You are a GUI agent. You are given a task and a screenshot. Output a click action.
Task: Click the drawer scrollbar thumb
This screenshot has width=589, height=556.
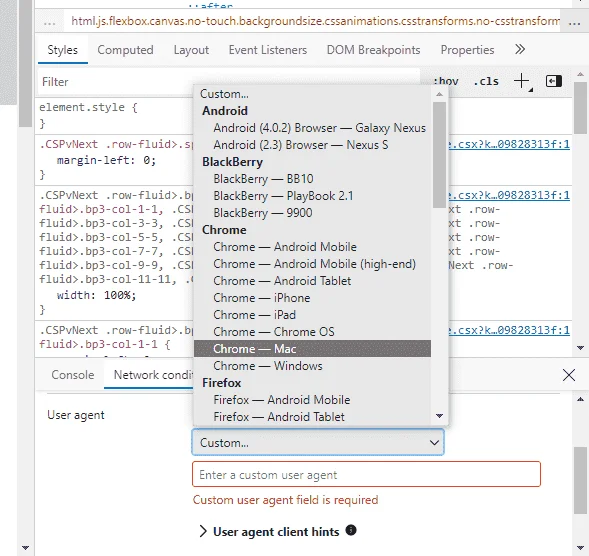tap(580, 480)
